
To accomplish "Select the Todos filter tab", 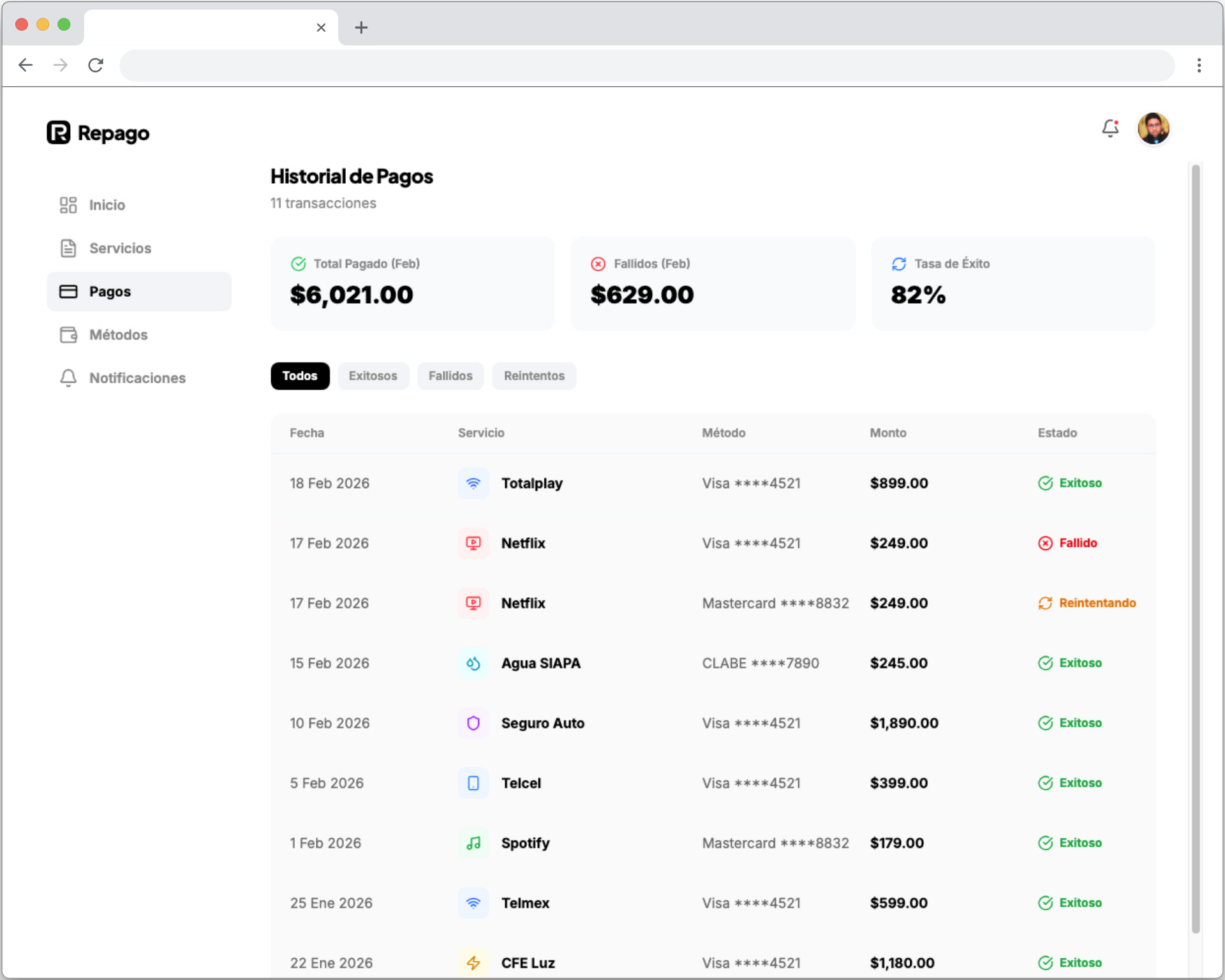I will [x=300, y=376].
